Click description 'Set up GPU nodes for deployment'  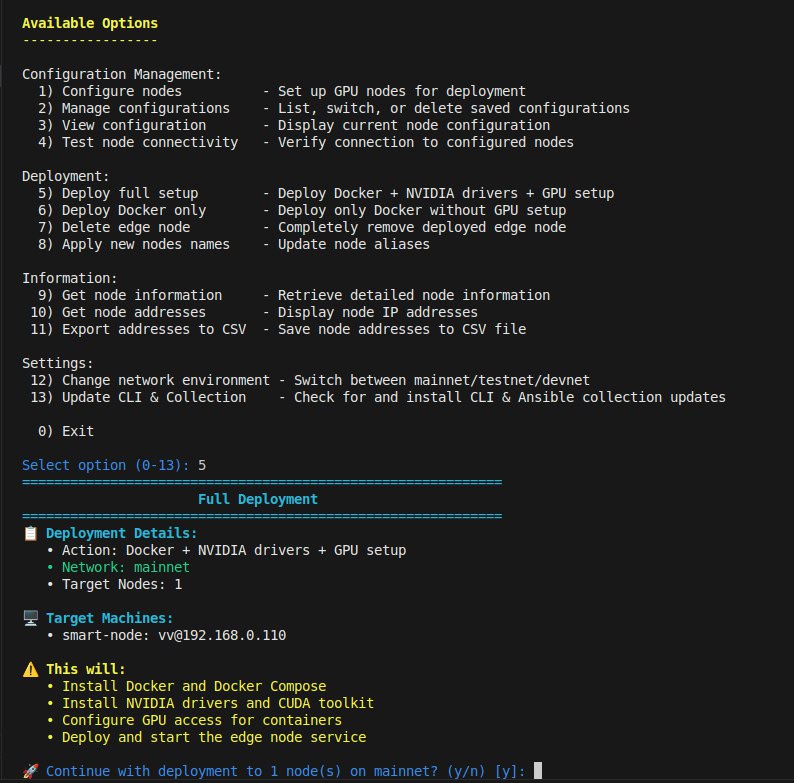(402, 91)
